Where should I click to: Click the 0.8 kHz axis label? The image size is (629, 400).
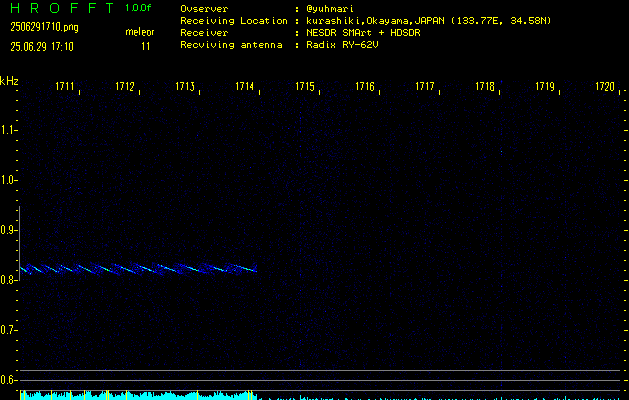[x=8, y=280]
